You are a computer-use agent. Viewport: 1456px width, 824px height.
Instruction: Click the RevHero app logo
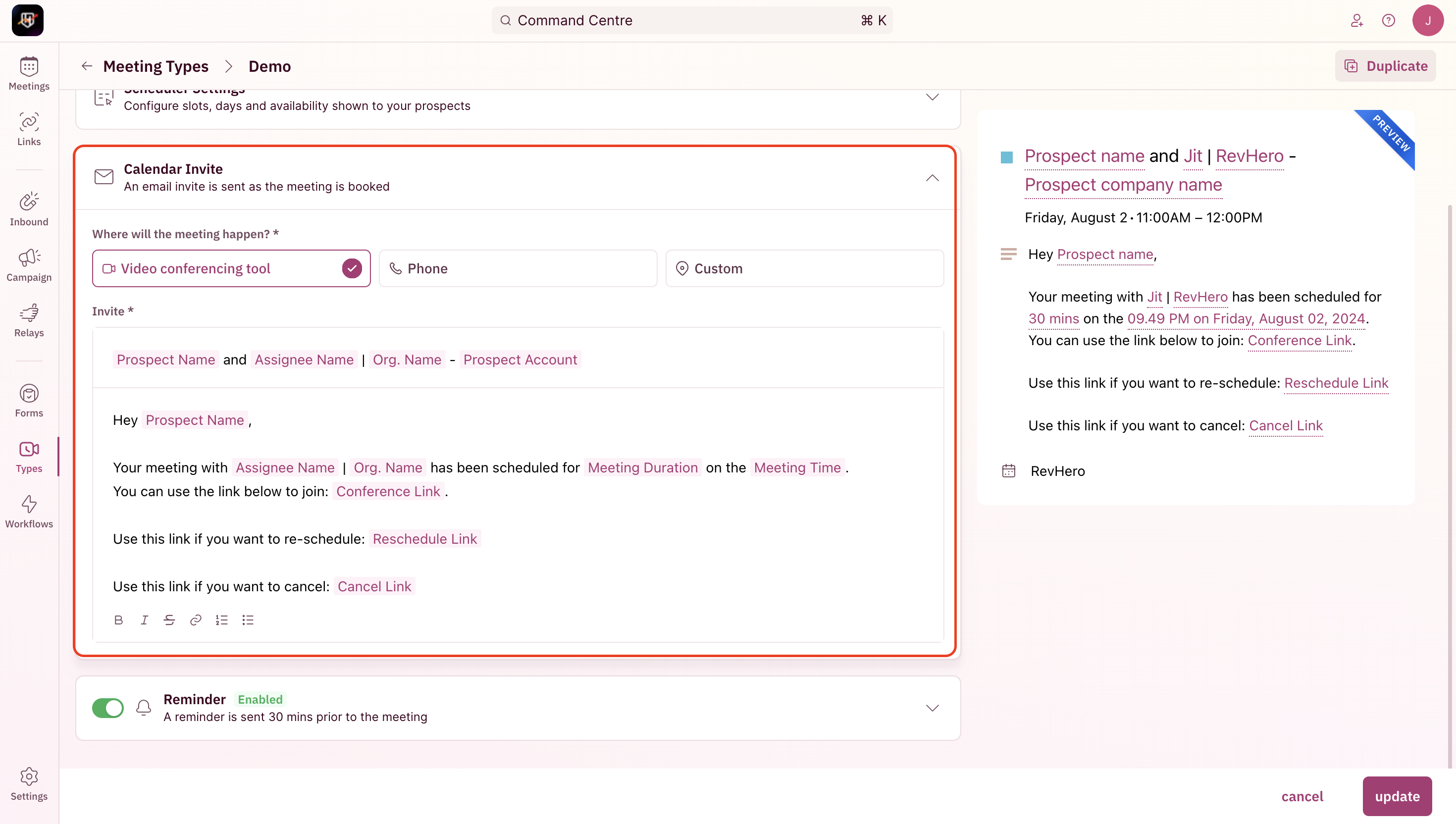[x=27, y=20]
